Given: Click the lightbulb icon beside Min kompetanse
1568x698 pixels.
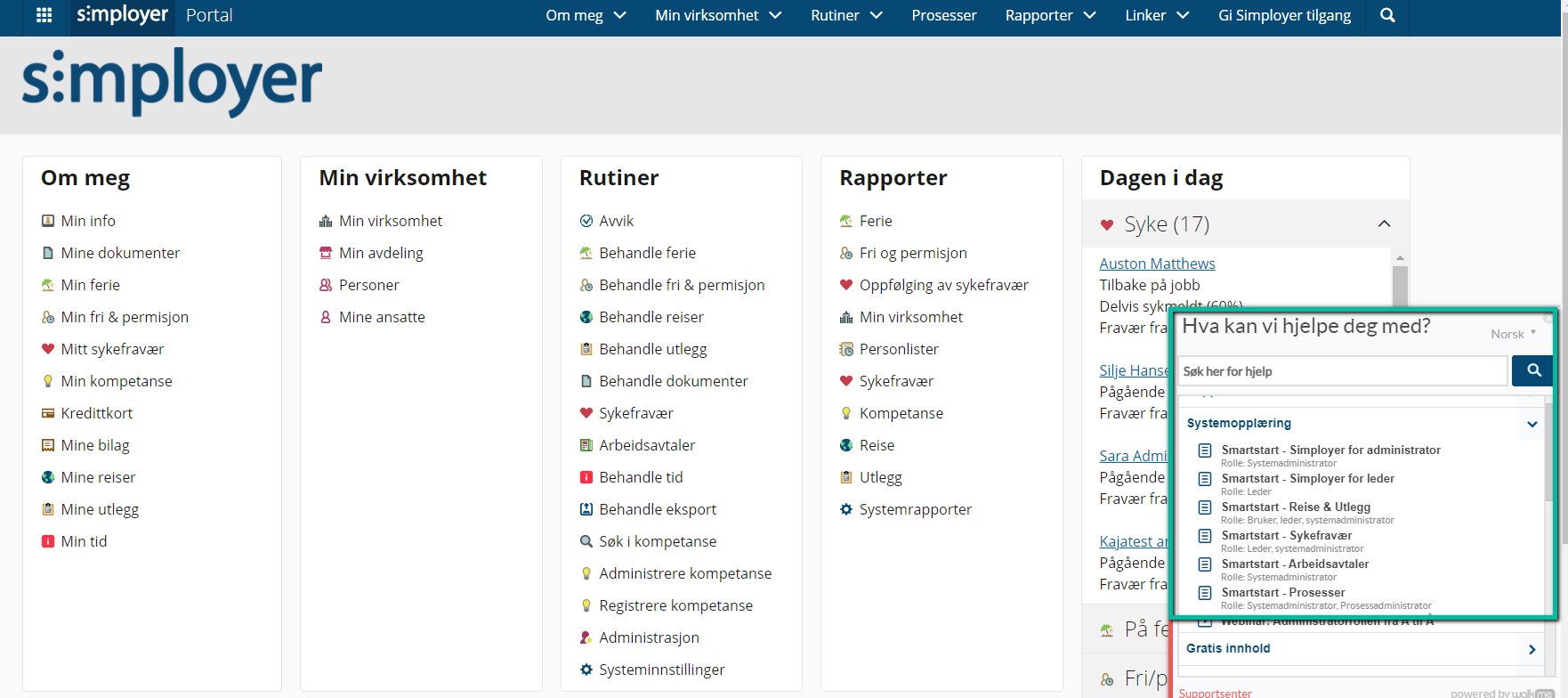Looking at the screenshot, I should [48, 381].
